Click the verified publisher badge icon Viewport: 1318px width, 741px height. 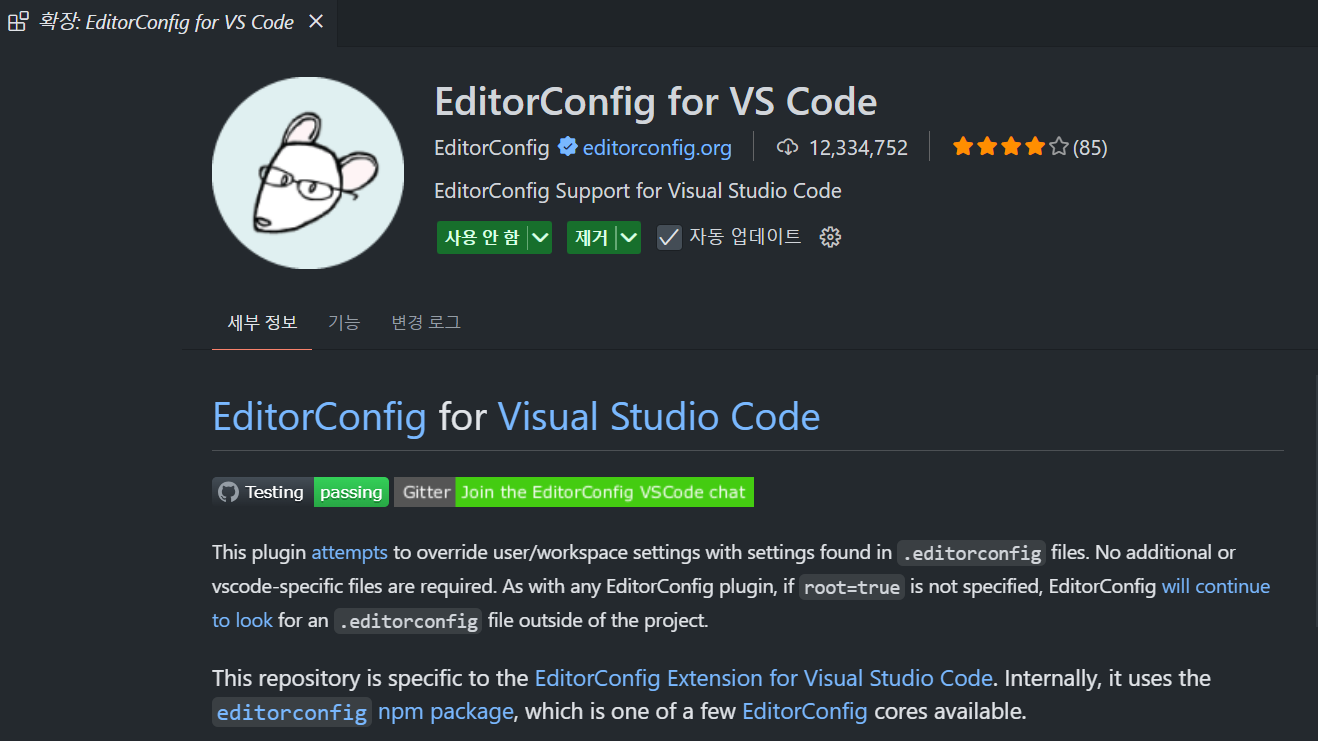pos(567,148)
